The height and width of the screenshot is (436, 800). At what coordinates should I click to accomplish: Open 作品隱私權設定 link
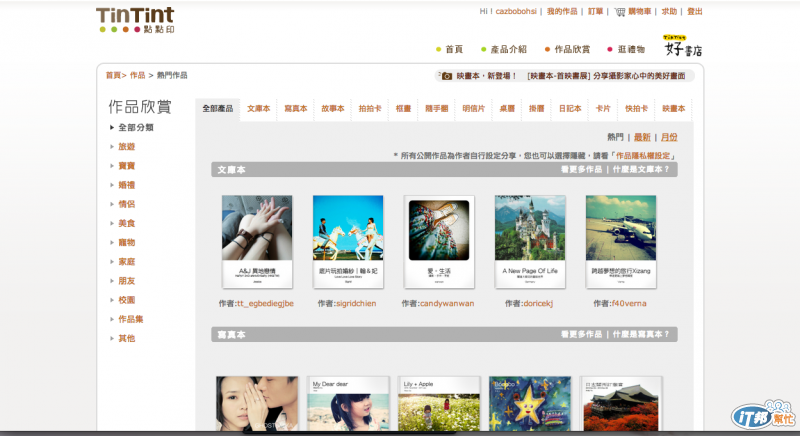click(x=643, y=156)
